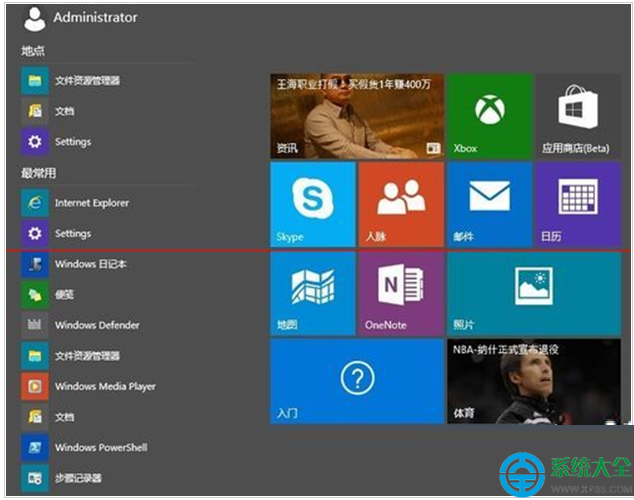This screenshot has width=634, height=500.
Task: Open the 邮件 mail tile
Action: pyautogui.click(x=490, y=205)
